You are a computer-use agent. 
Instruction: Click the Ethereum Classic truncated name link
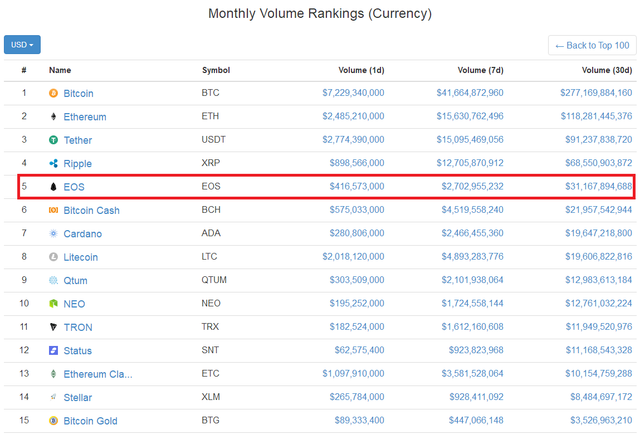[x=97, y=374]
